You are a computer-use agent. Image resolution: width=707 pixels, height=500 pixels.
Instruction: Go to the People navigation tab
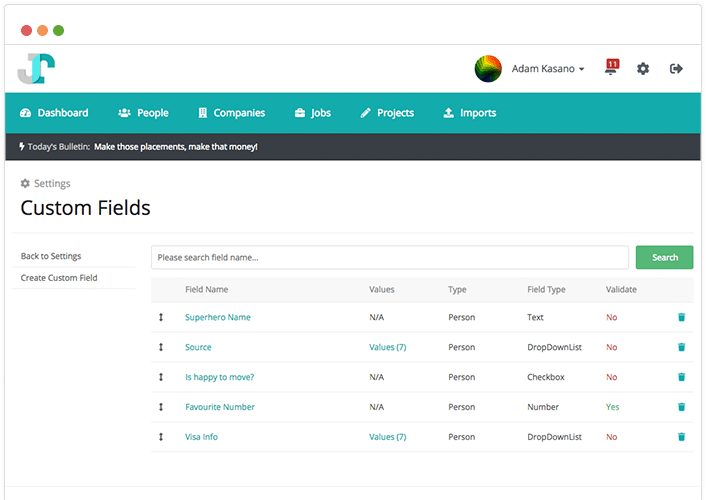pyautogui.click(x=143, y=113)
